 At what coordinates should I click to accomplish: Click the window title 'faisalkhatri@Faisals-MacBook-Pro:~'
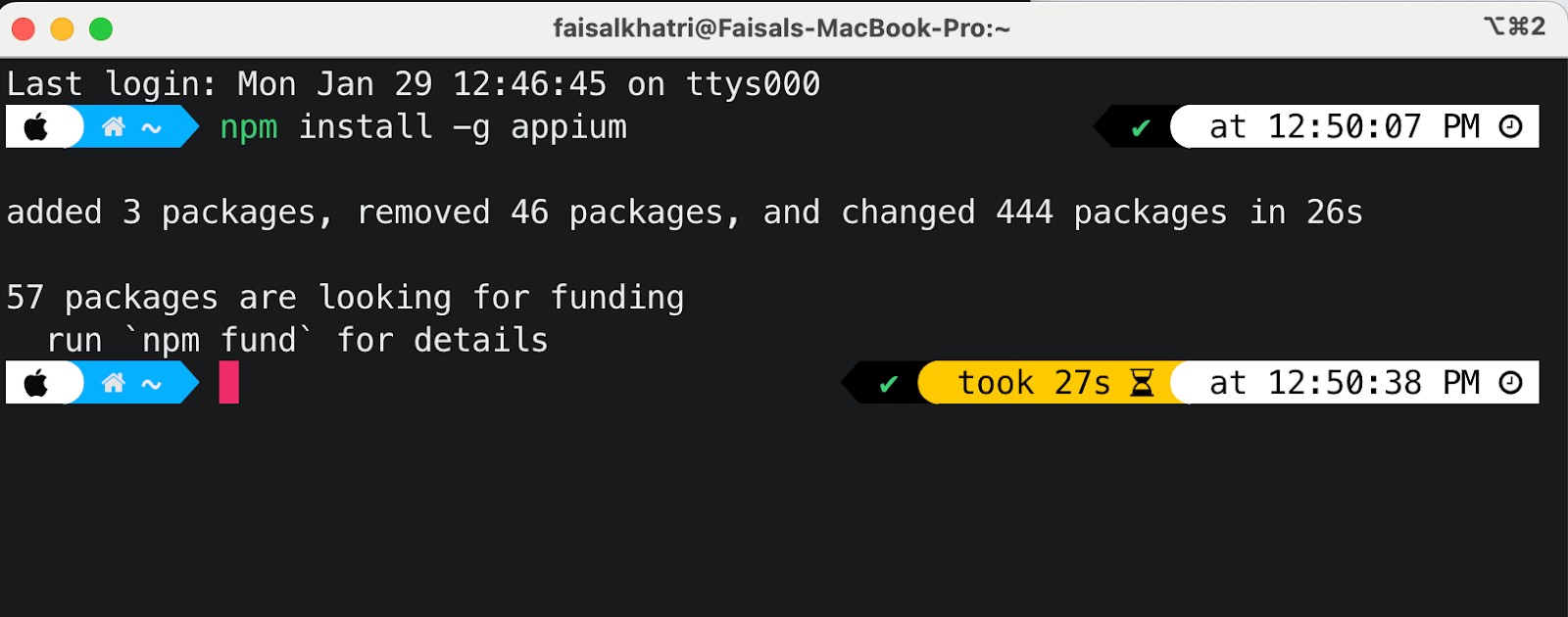(x=781, y=28)
